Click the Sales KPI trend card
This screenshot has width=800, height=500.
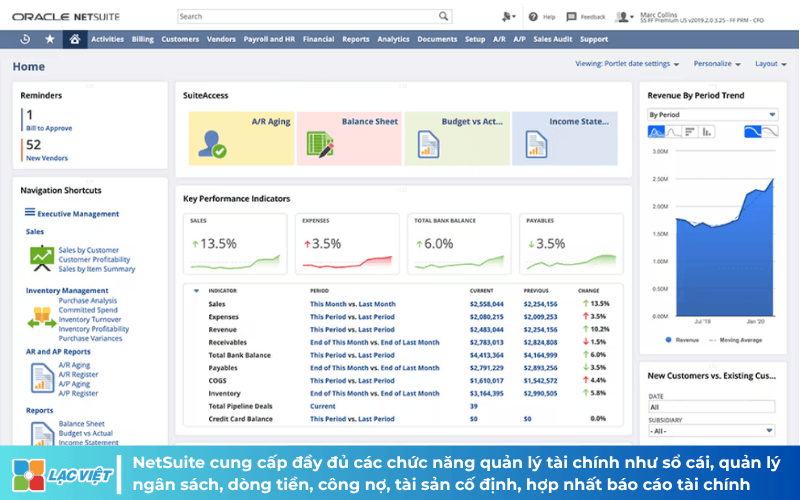235,244
